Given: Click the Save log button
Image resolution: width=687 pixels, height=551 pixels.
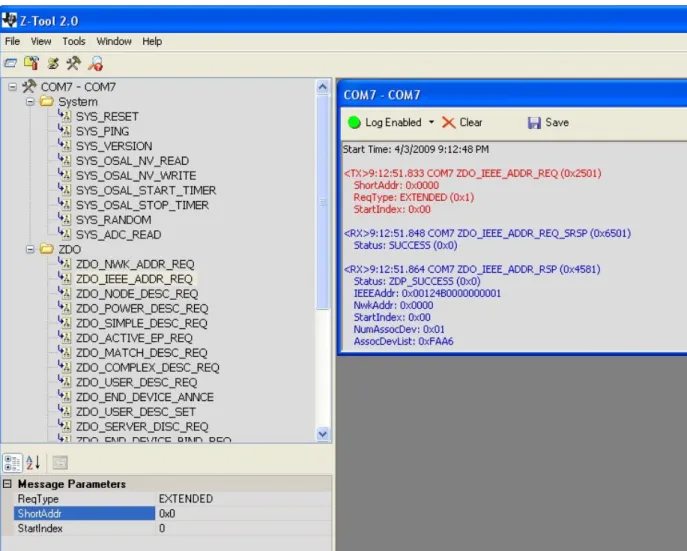Looking at the screenshot, I should click(x=548, y=122).
